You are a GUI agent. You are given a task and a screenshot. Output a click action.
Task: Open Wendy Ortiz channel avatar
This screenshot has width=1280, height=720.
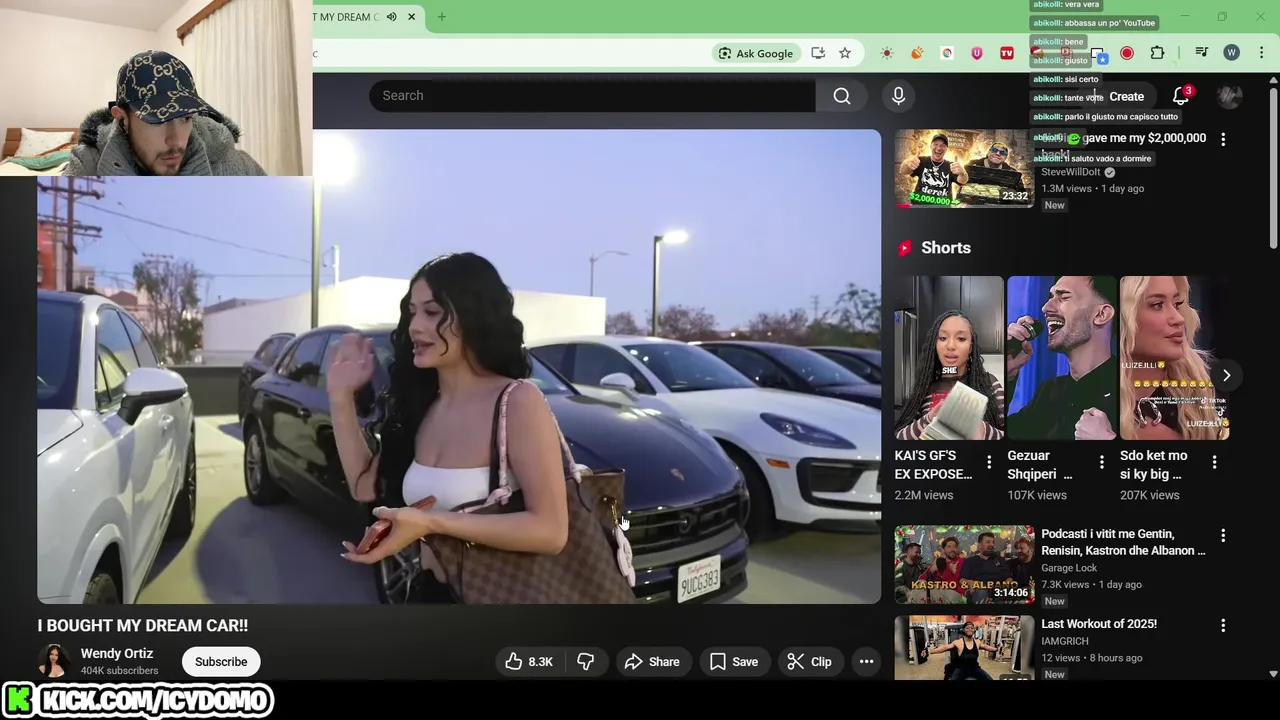(x=54, y=661)
